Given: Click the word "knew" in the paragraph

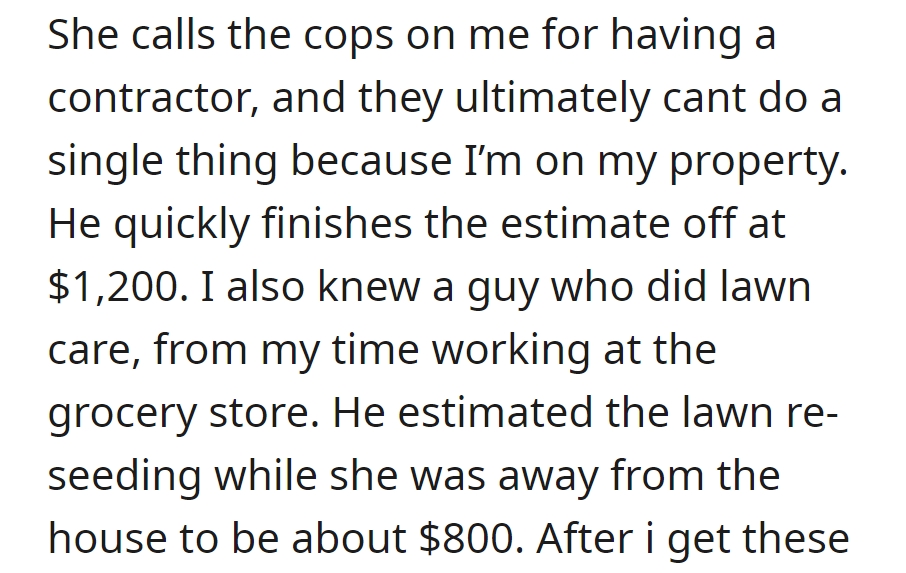Looking at the screenshot, I should [x=369, y=286].
